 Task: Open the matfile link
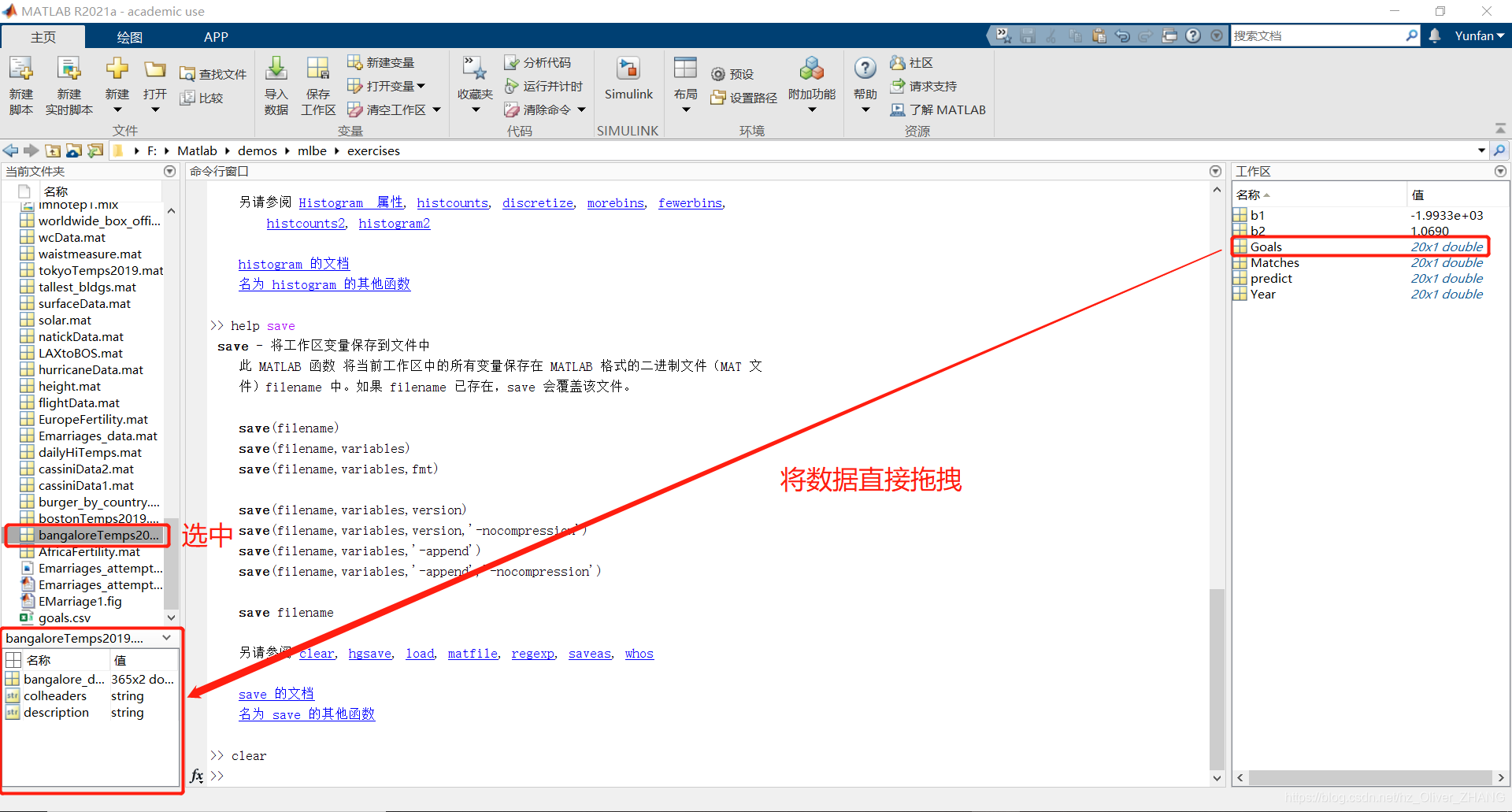pyautogui.click(x=472, y=653)
